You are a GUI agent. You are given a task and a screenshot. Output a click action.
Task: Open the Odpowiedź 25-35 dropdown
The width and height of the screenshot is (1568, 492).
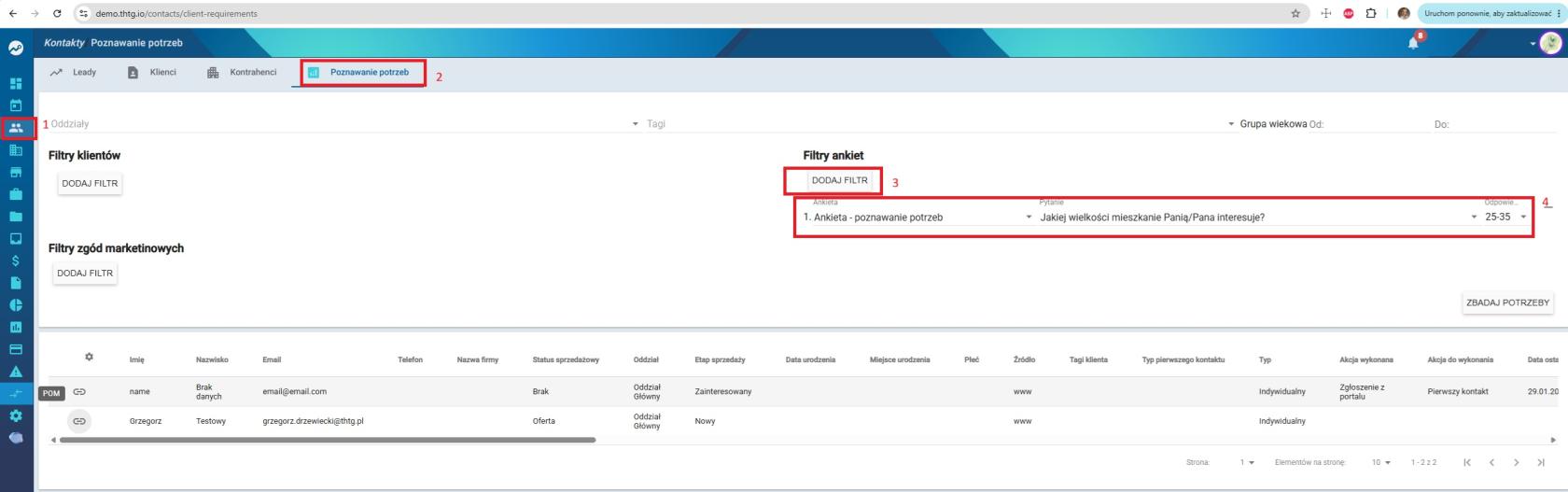(1505, 217)
